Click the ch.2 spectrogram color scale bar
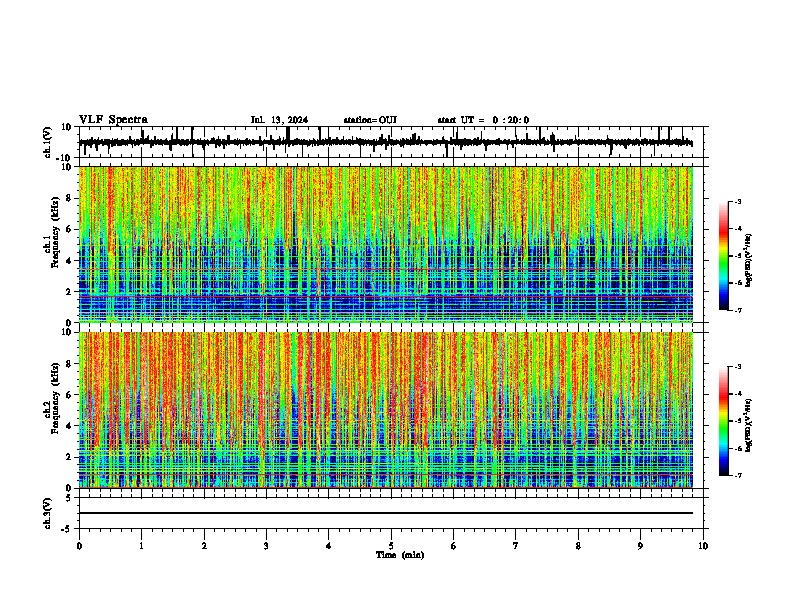 coord(724,421)
